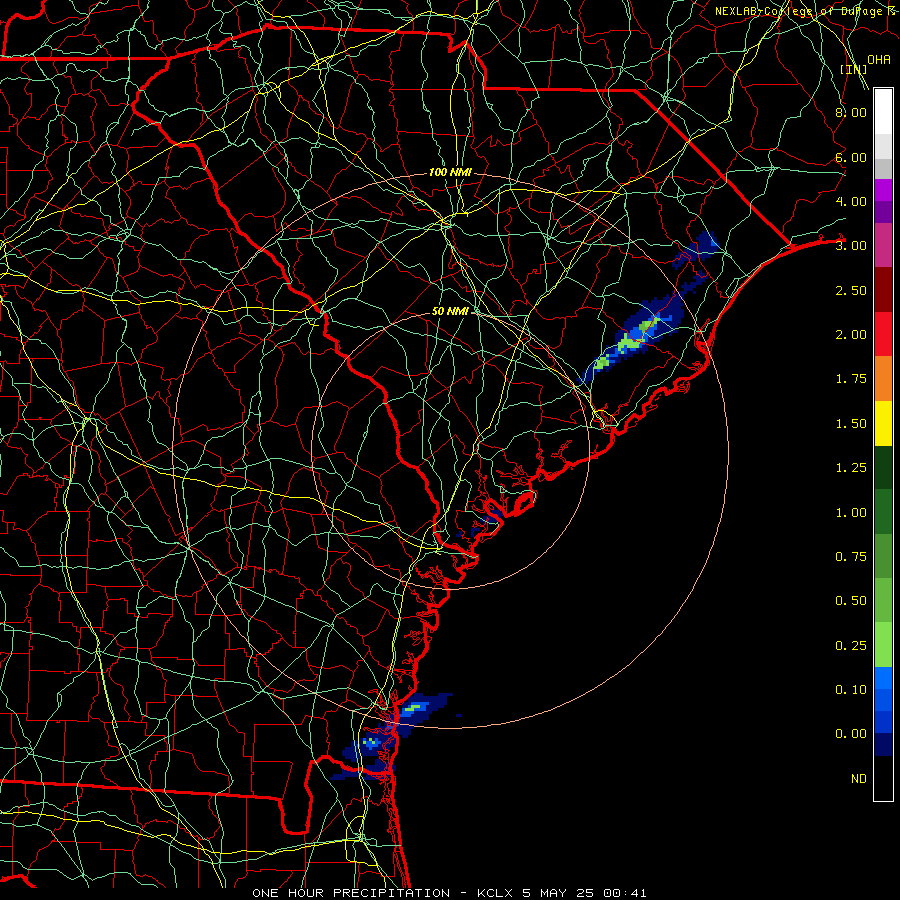Pick the orange legend swatch near 1.75
This screenshot has height=900, width=900.
click(x=883, y=379)
